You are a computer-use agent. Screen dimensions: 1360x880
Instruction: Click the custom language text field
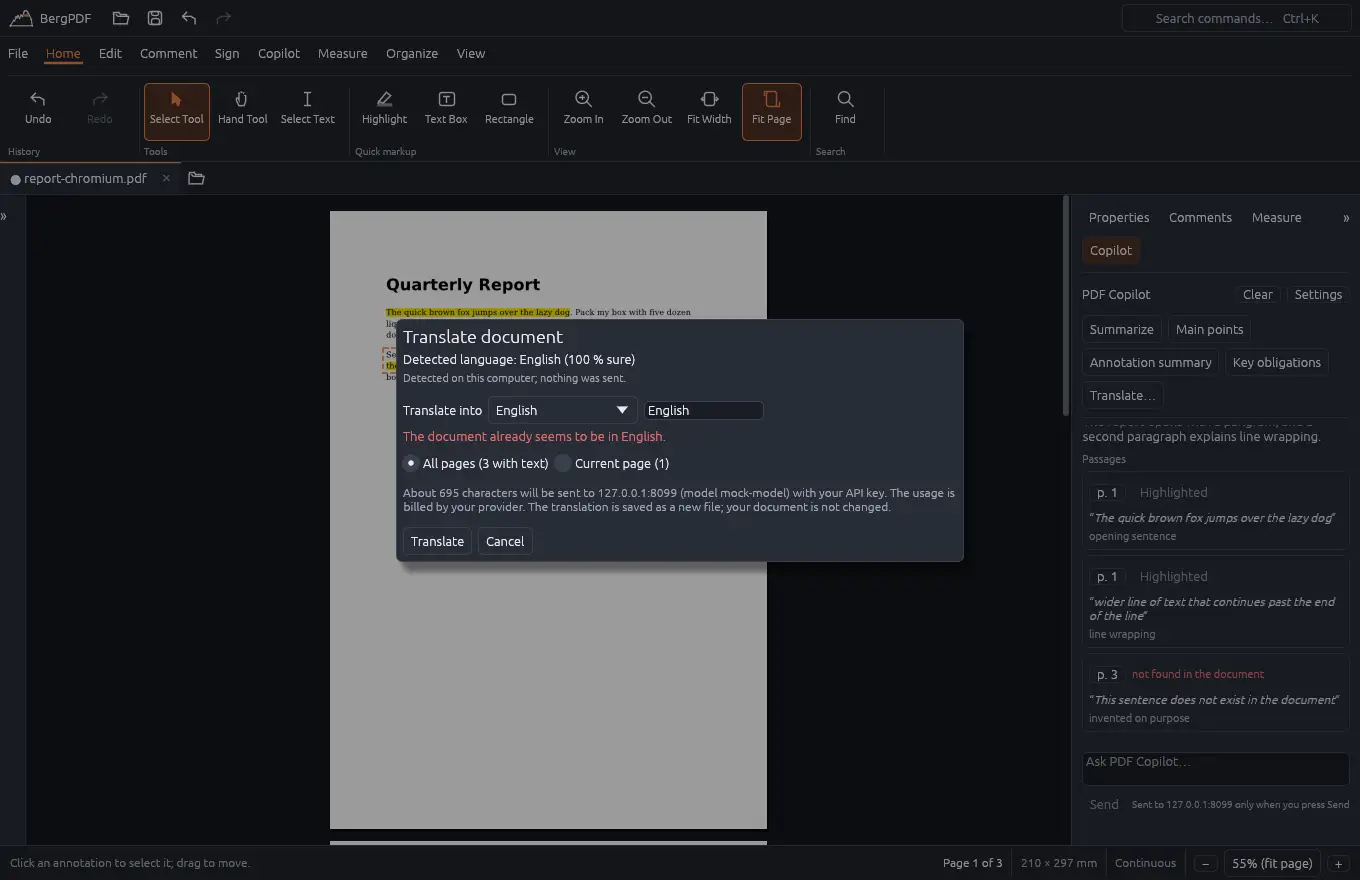point(703,410)
